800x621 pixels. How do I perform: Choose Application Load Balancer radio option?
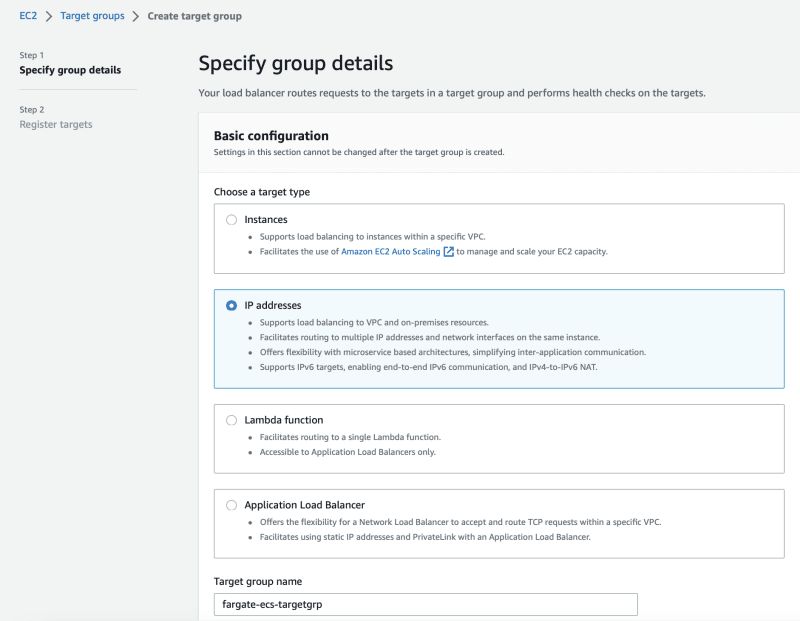click(x=232, y=505)
